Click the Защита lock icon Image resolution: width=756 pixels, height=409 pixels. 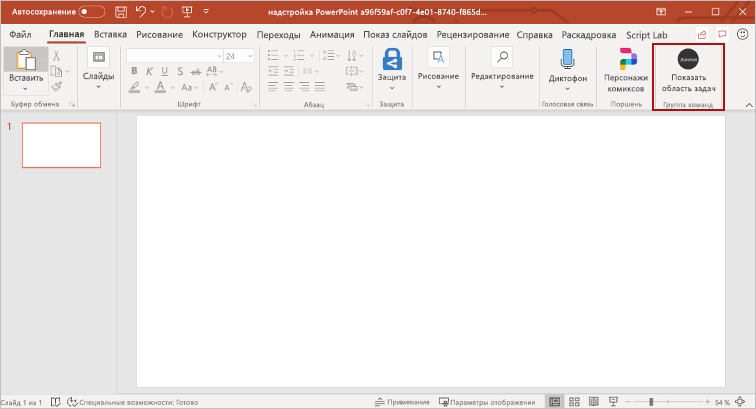pos(392,59)
